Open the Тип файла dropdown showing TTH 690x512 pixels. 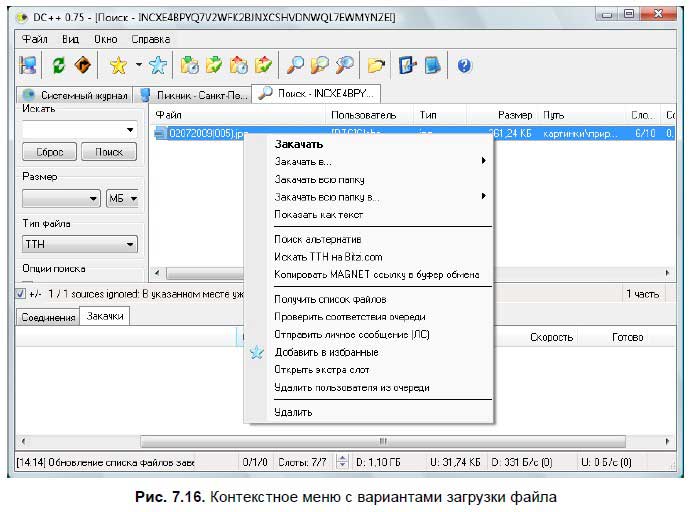80,244
